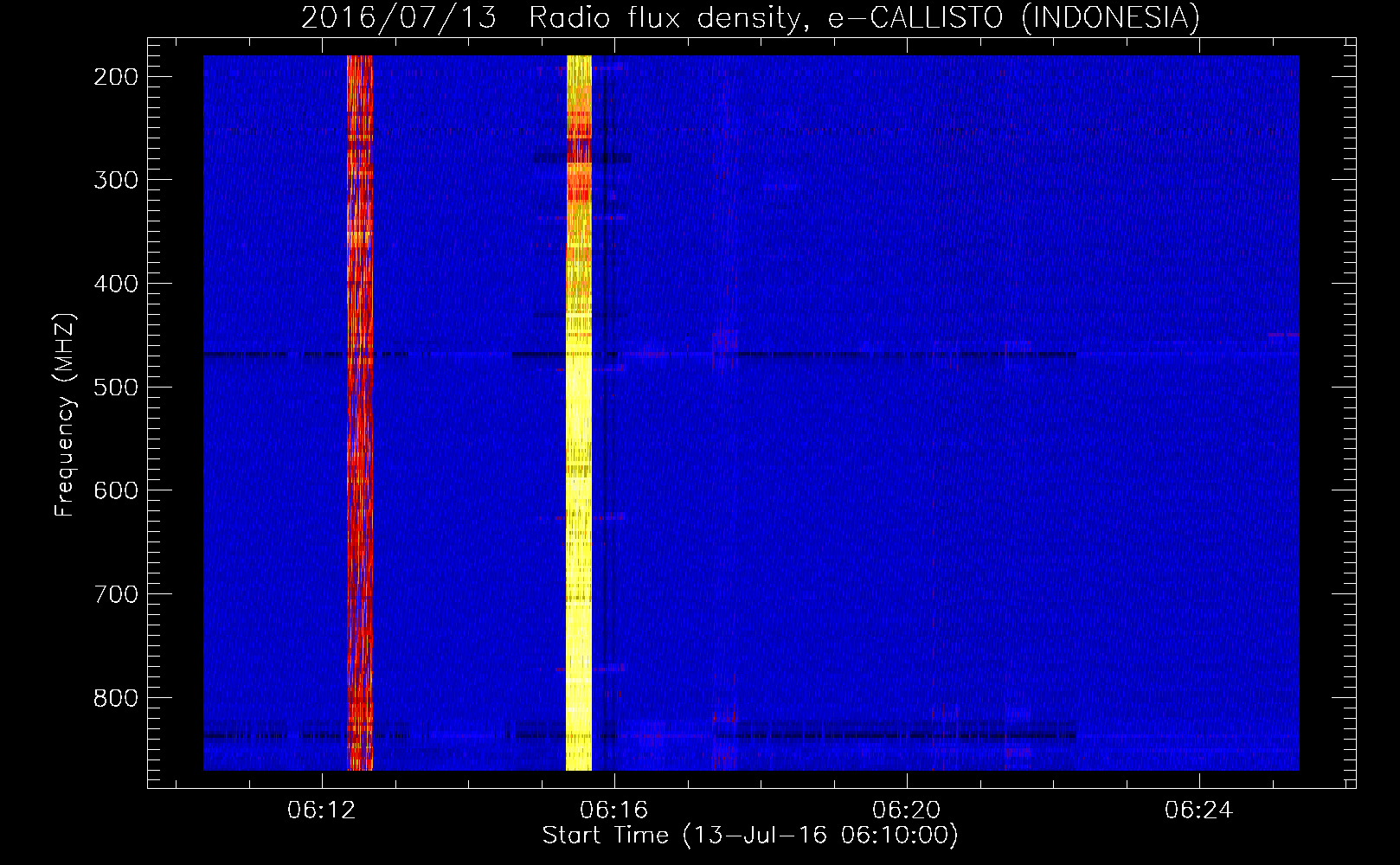Click the 06:12 time tick label
Image resolution: width=1400 pixels, height=865 pixels.
click(x=322, y=811)
